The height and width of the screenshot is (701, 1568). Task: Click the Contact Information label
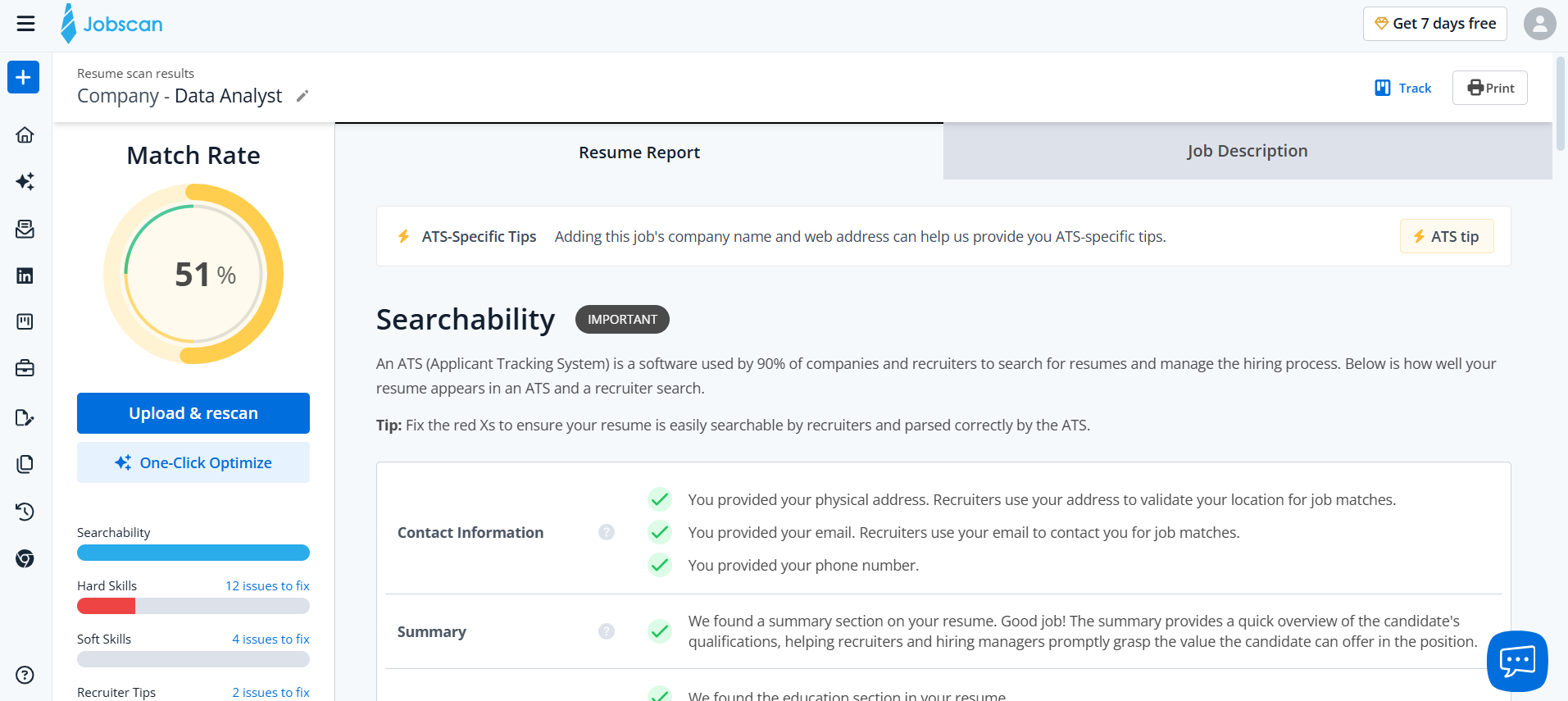pos(470,532)
